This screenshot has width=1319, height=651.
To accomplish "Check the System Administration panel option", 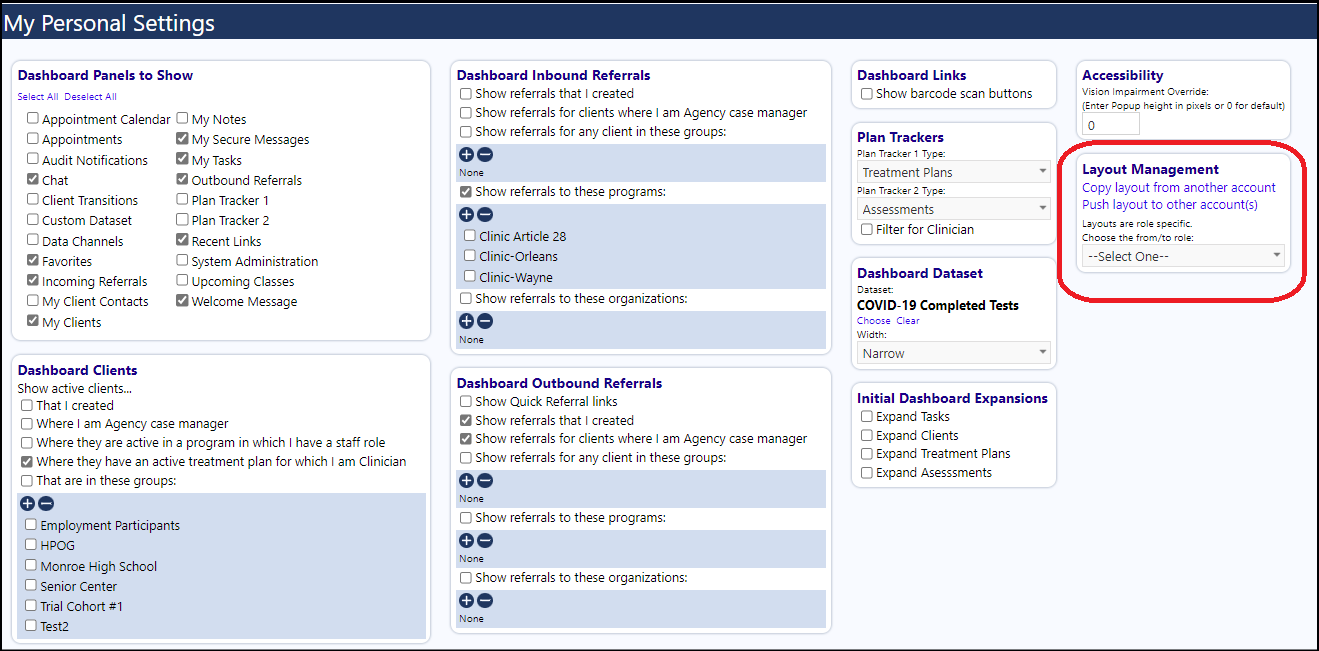I will tap(182, 261).
